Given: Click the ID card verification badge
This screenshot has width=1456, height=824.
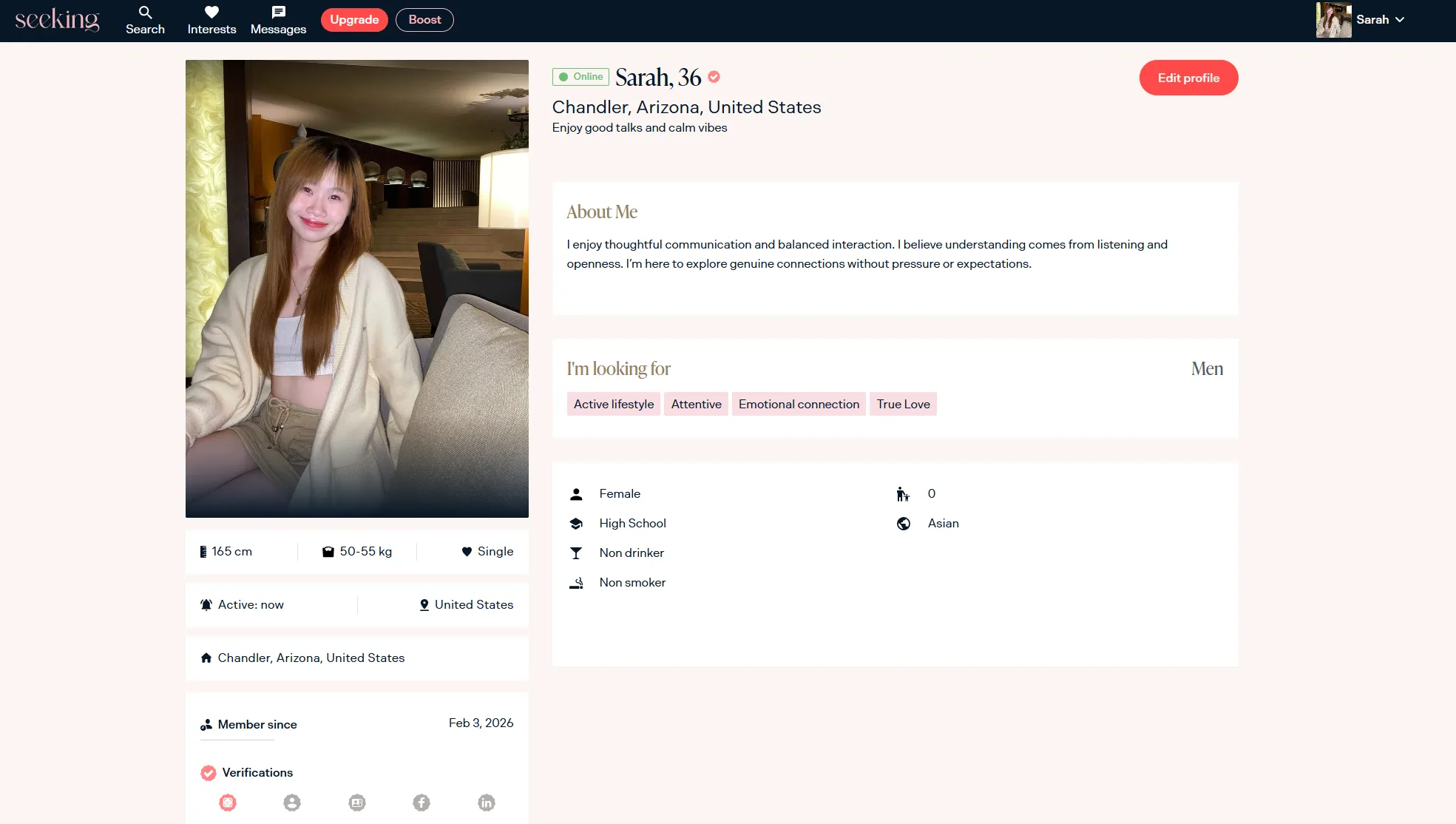Looking at the screenshot, I should coord(357,803).
